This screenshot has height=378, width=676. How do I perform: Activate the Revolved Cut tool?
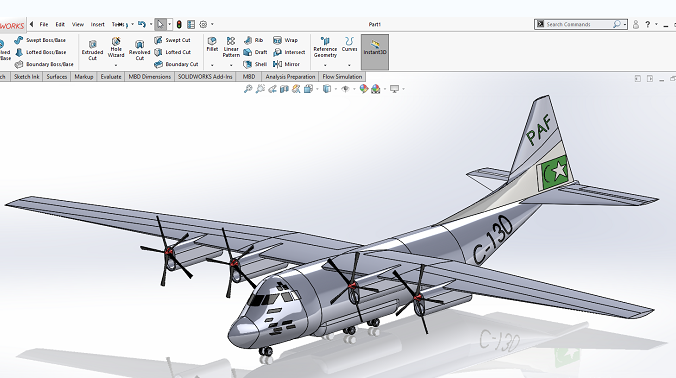click(139, 51)
